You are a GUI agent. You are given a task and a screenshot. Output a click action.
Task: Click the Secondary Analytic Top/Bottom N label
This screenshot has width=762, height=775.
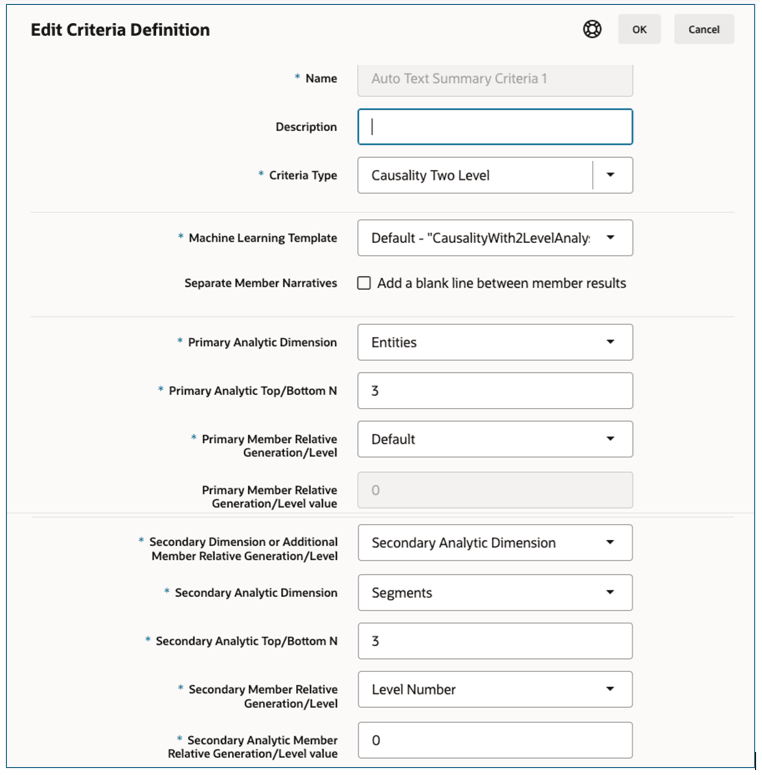click(247, 641)
